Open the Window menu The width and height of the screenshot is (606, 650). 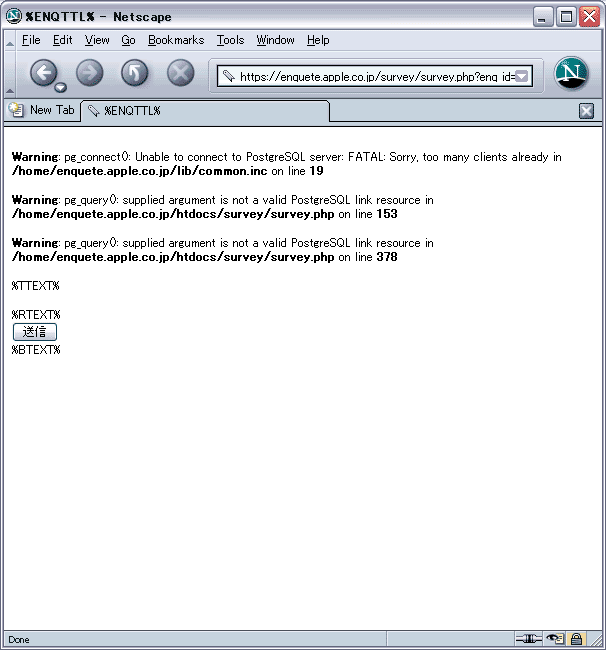(275, 40)
